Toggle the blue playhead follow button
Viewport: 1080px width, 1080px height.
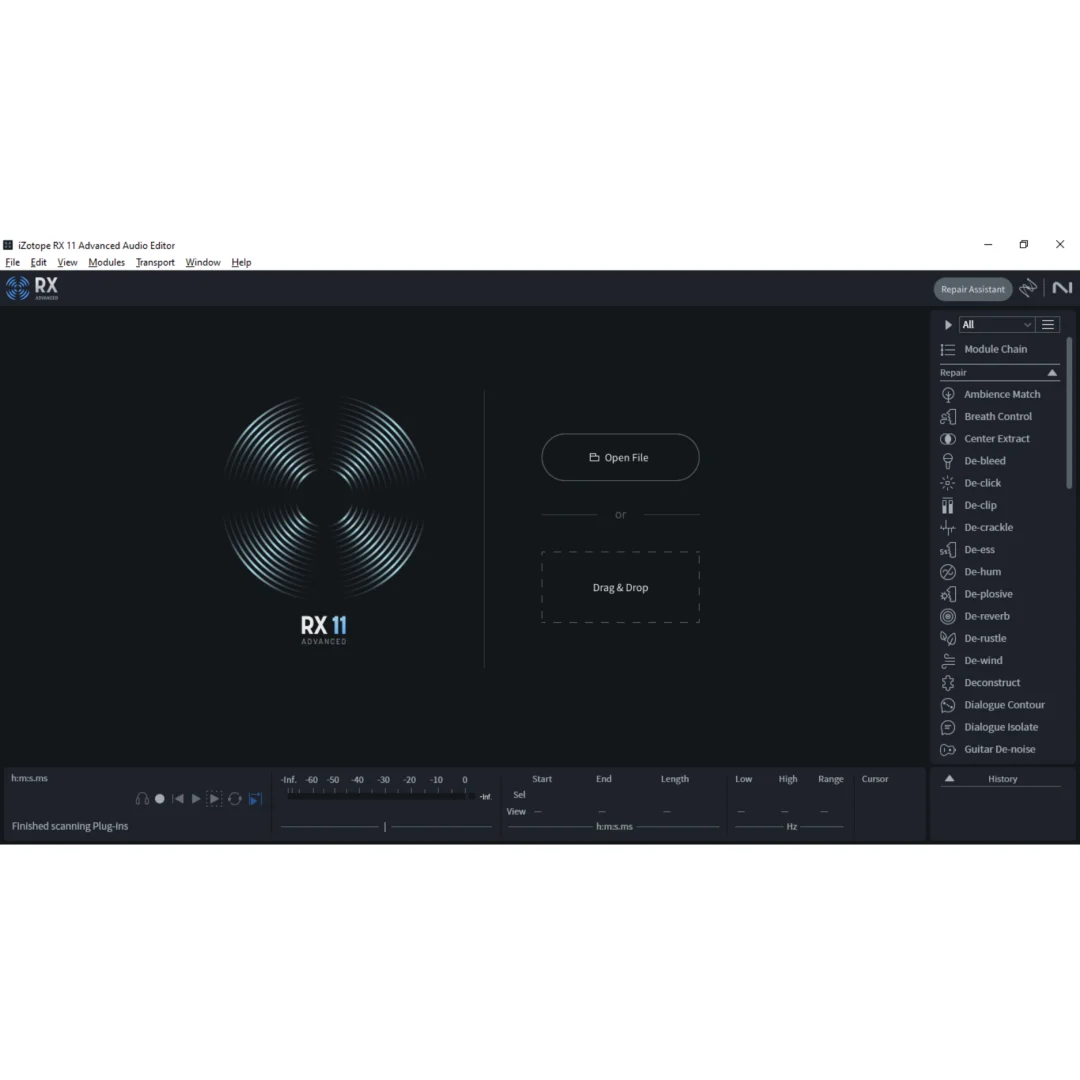(255, 799)
